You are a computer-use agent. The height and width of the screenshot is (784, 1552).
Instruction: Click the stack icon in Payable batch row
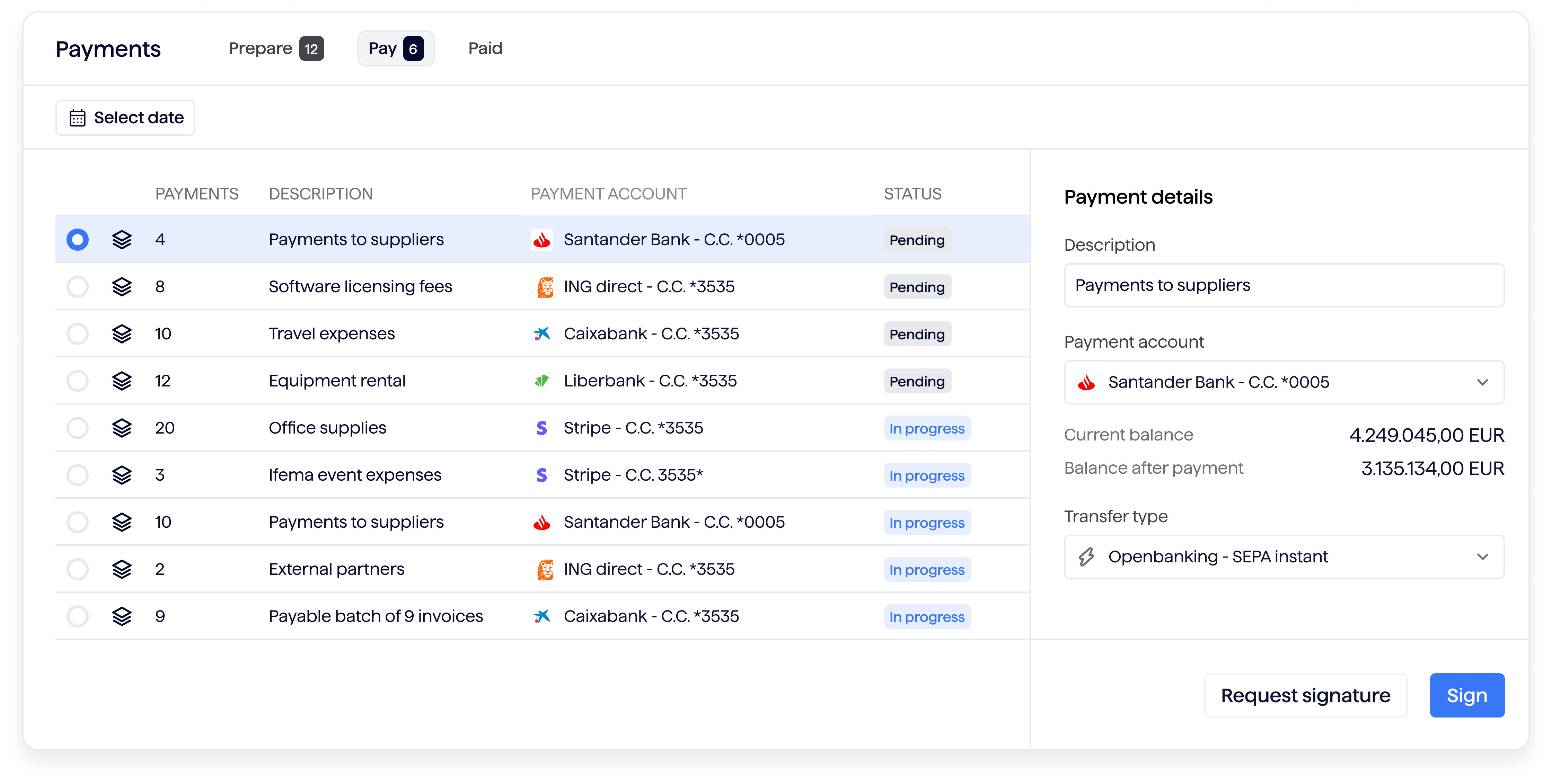point(122,616)
